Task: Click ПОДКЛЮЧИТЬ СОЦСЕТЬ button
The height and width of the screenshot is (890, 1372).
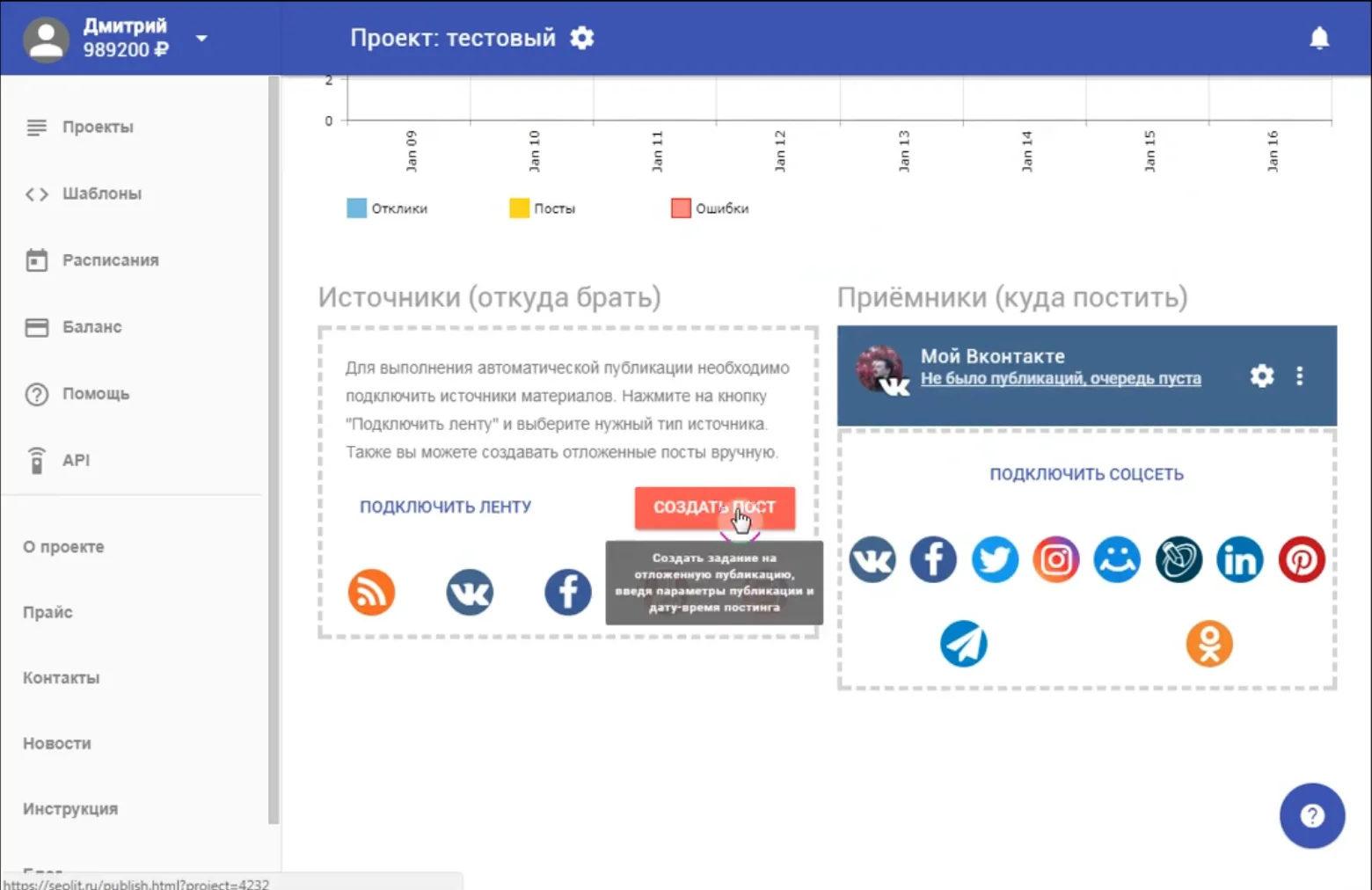Action: (x=1087, y=475)
